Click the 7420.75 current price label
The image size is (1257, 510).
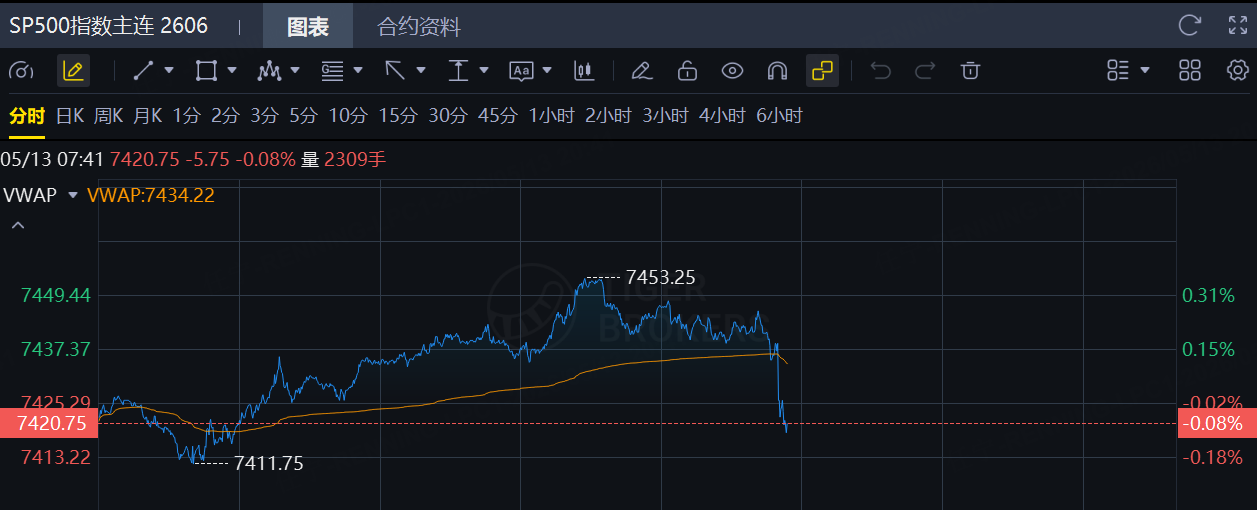pyautogui.click(x=50, y=423)
